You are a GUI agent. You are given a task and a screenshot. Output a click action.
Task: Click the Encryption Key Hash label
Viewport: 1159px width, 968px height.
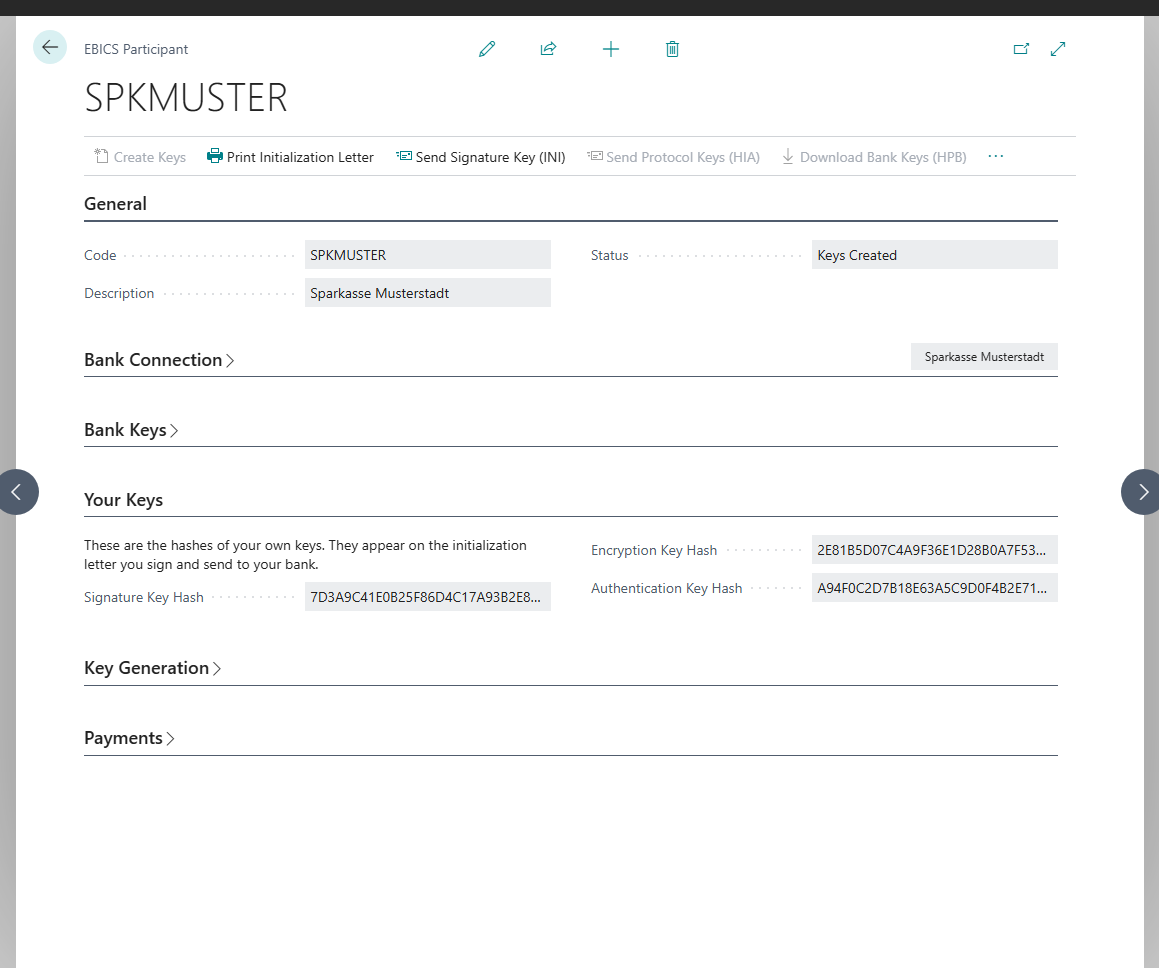tap(653, 551)
